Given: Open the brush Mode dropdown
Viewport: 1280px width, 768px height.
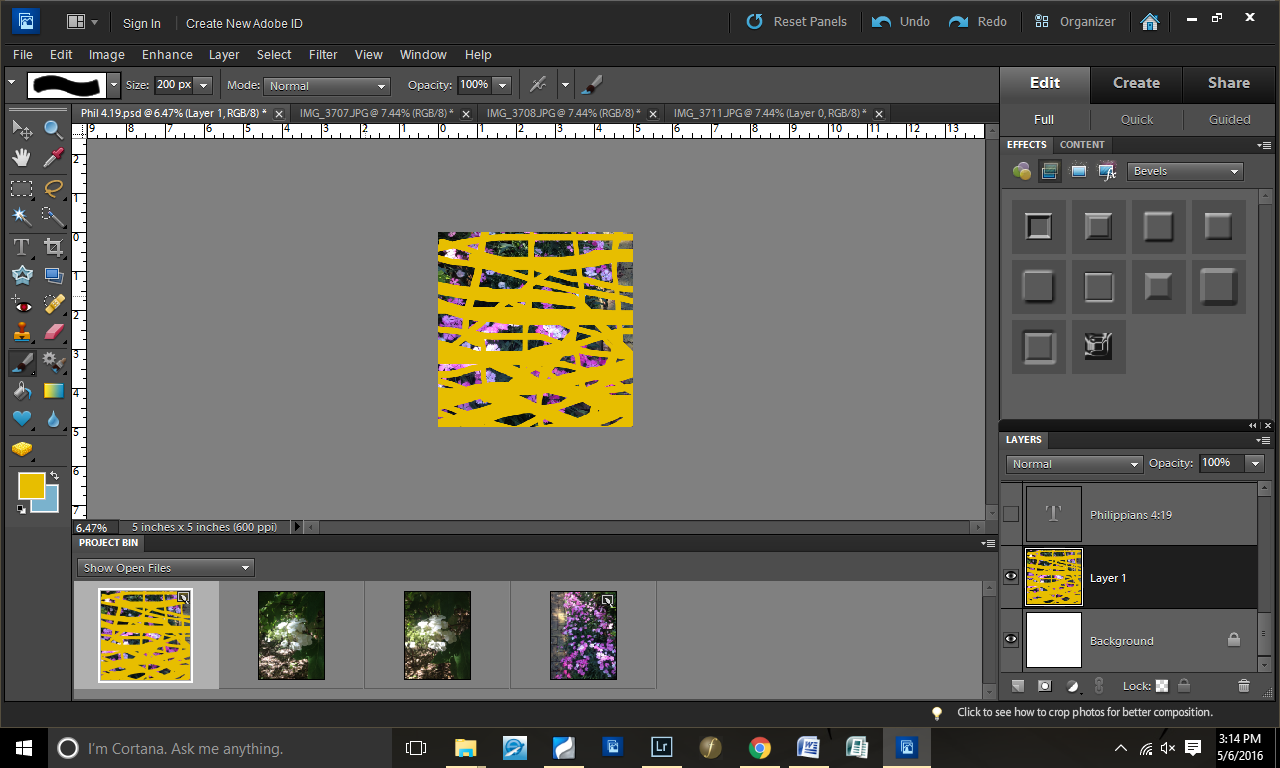Looking at the screenshot, I should coord(326,86).
